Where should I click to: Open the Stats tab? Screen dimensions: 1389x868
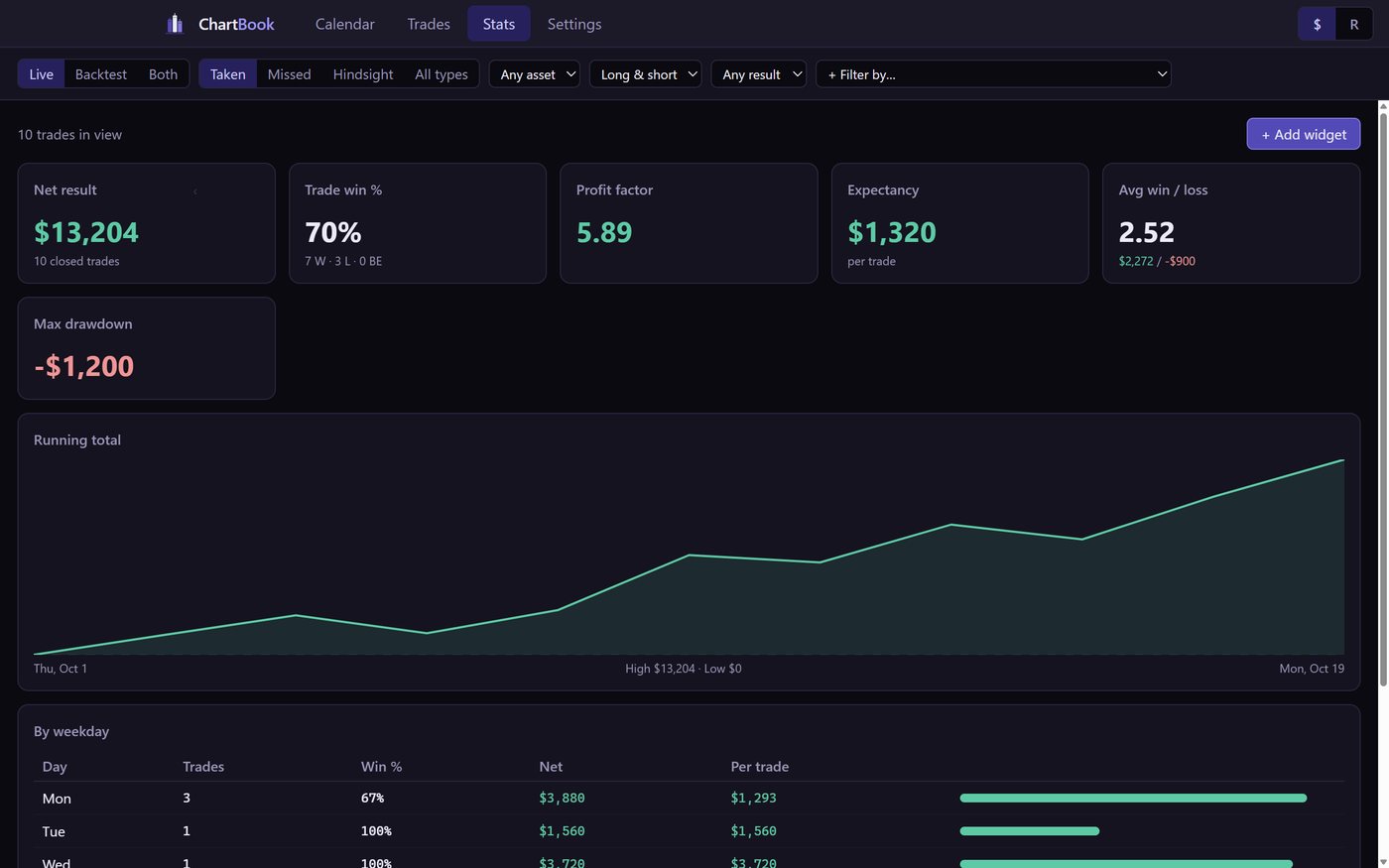(499, 24)
